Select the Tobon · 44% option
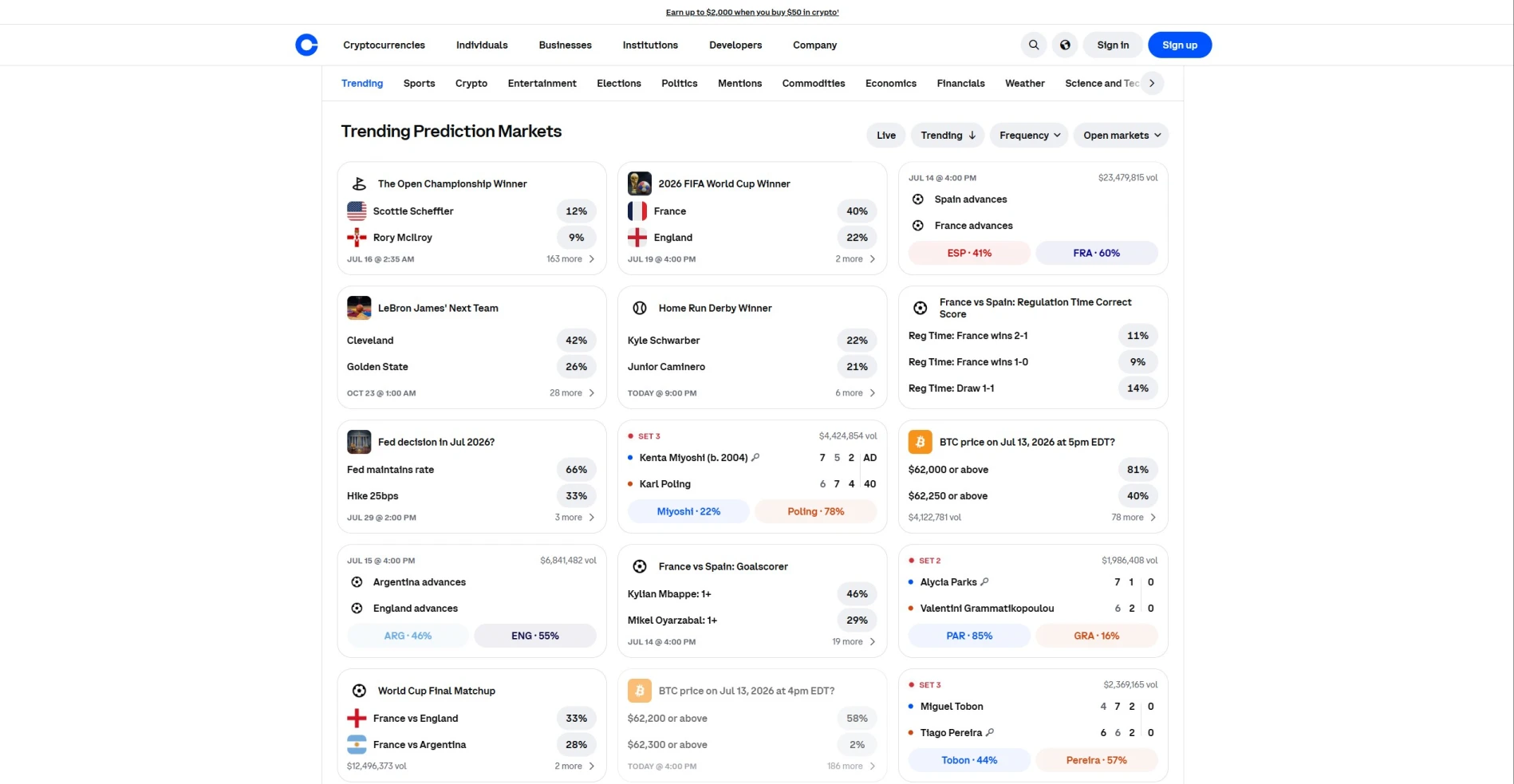Viewport: 1514px width, 784px height. [969, 760]
